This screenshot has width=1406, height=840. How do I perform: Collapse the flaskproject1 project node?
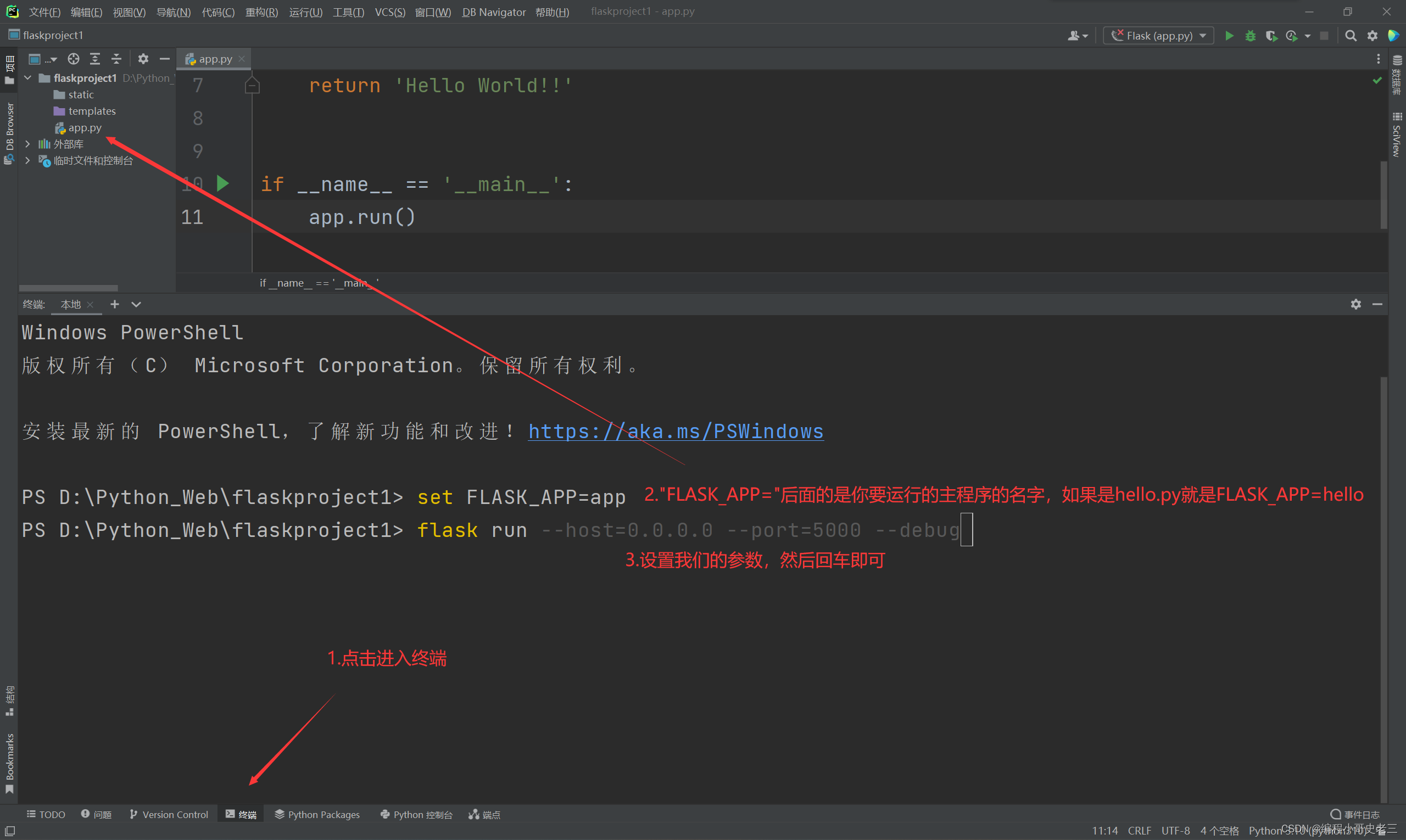(27, 77)
